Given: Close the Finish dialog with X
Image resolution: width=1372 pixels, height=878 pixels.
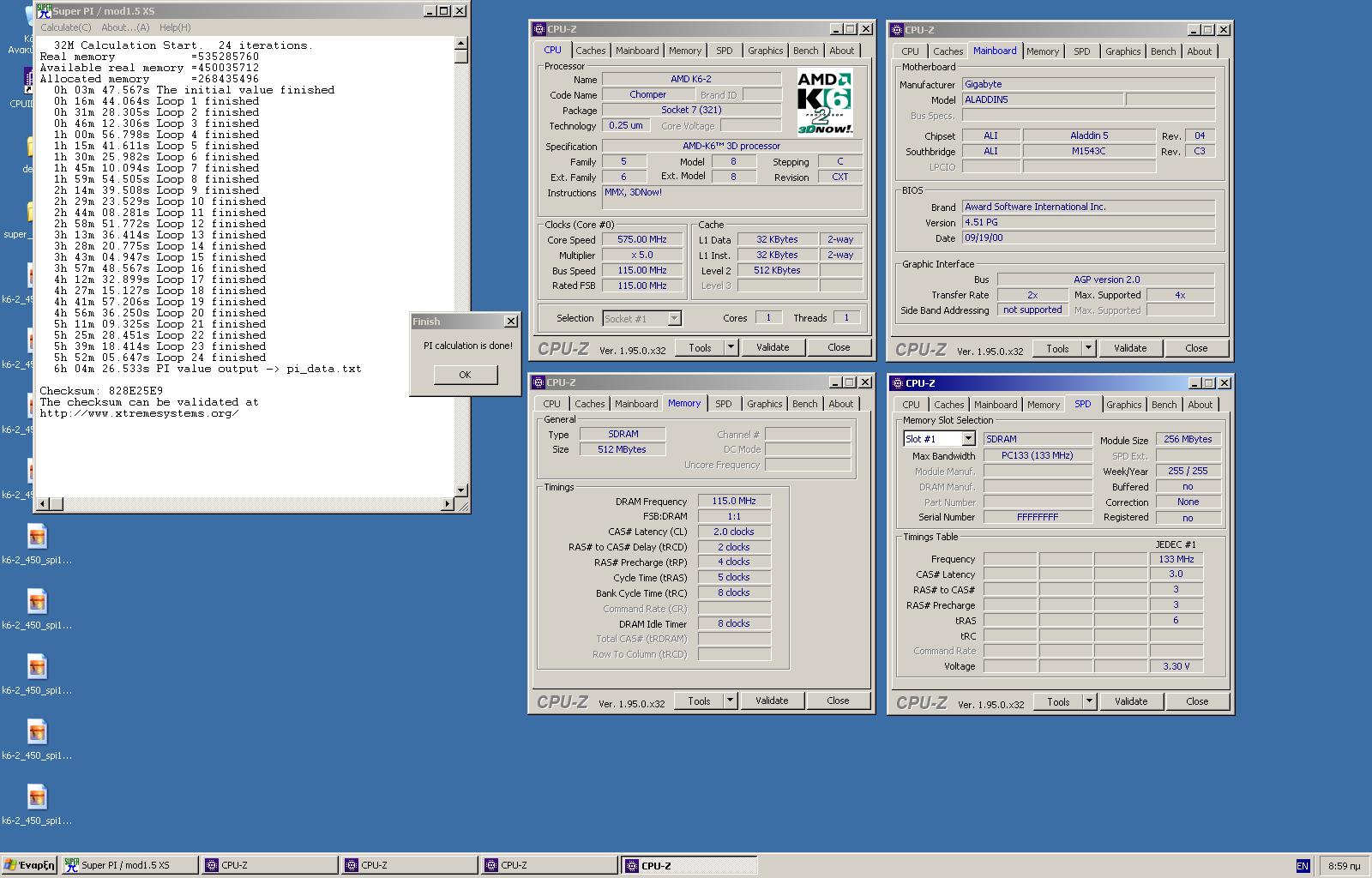Looking at the screenshot, I should [511, 322].
